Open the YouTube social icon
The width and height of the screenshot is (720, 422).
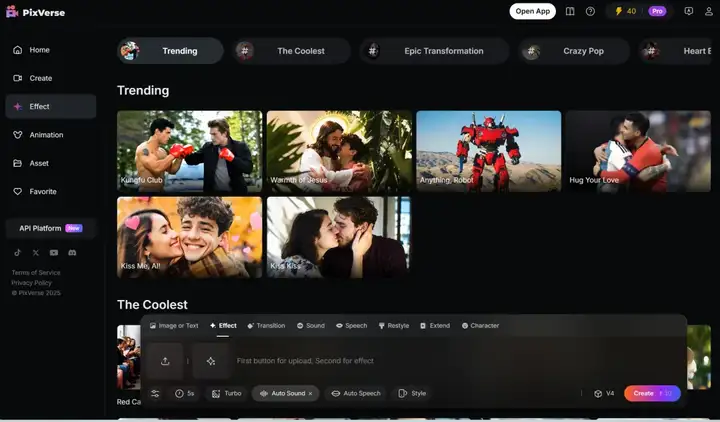(54, 253)
